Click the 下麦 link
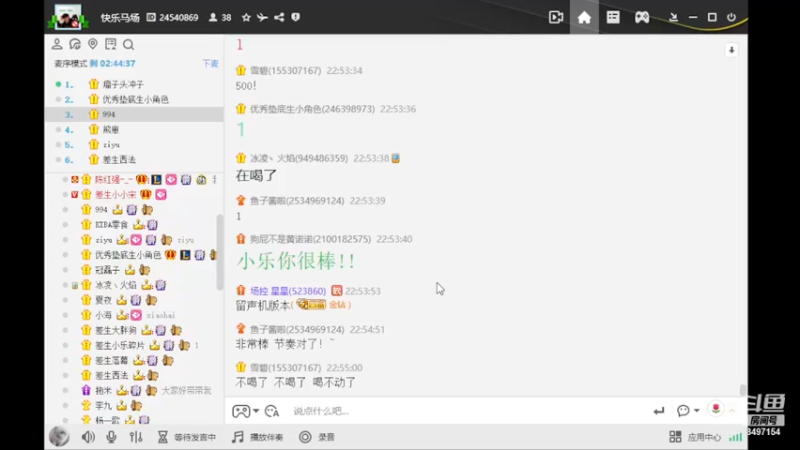 tap(210, 63)
